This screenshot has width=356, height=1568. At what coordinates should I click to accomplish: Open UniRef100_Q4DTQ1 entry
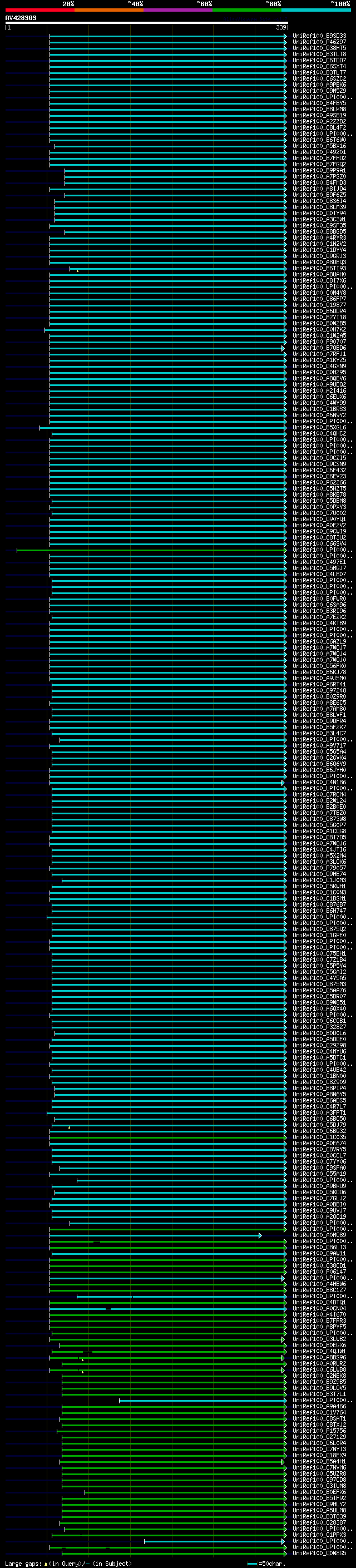coord(319,1302)
